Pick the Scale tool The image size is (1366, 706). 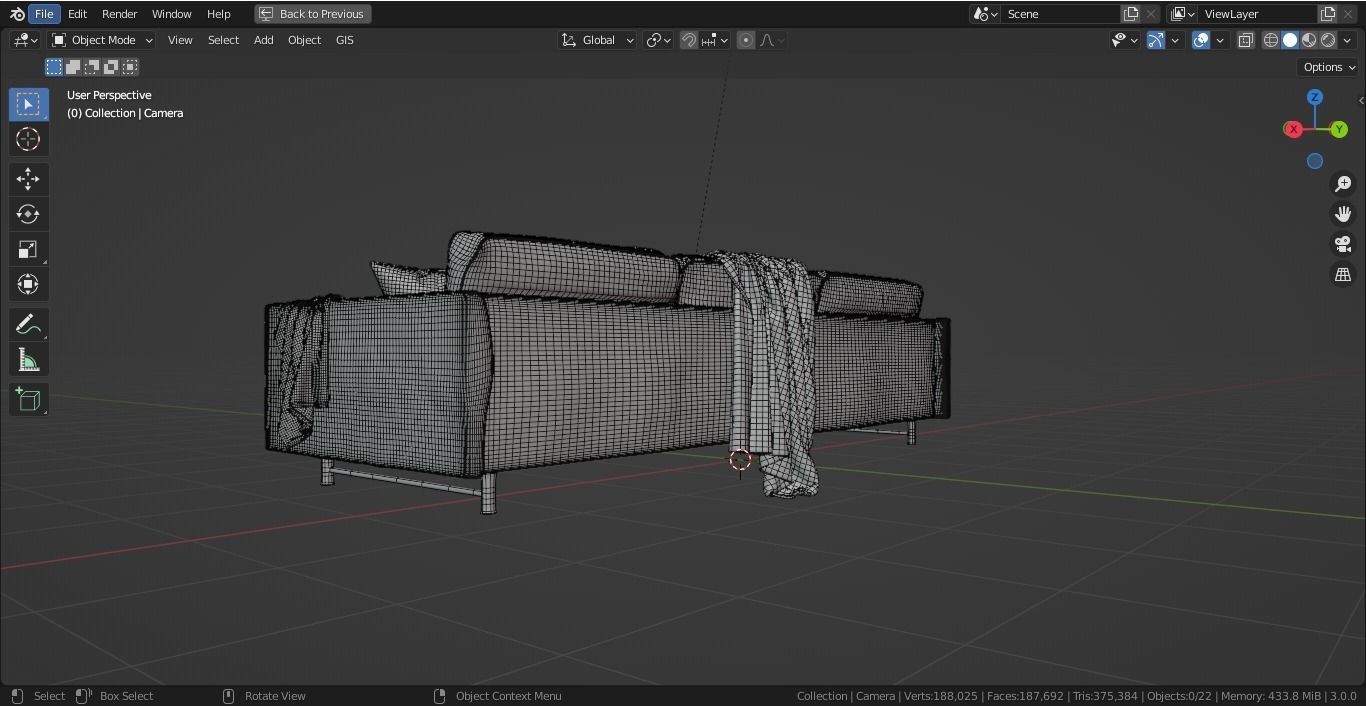(x=28, y=249)
